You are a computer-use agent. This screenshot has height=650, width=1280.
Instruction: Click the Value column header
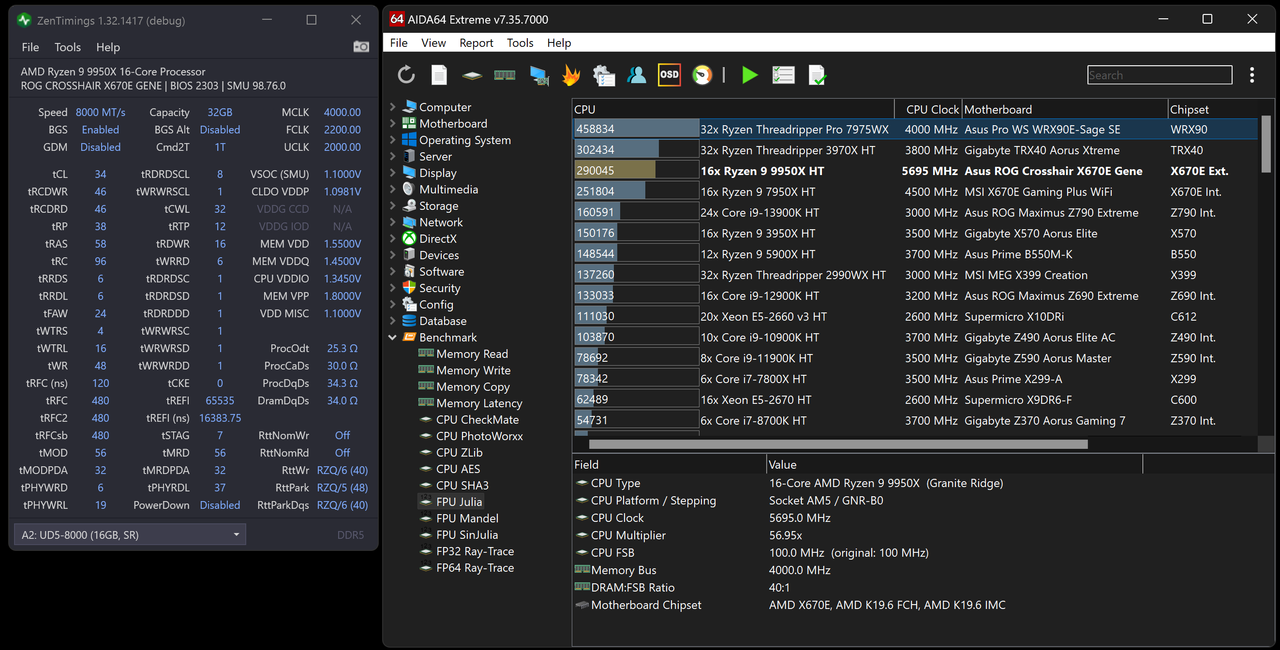pyautogui.click(x=954, y=464)
